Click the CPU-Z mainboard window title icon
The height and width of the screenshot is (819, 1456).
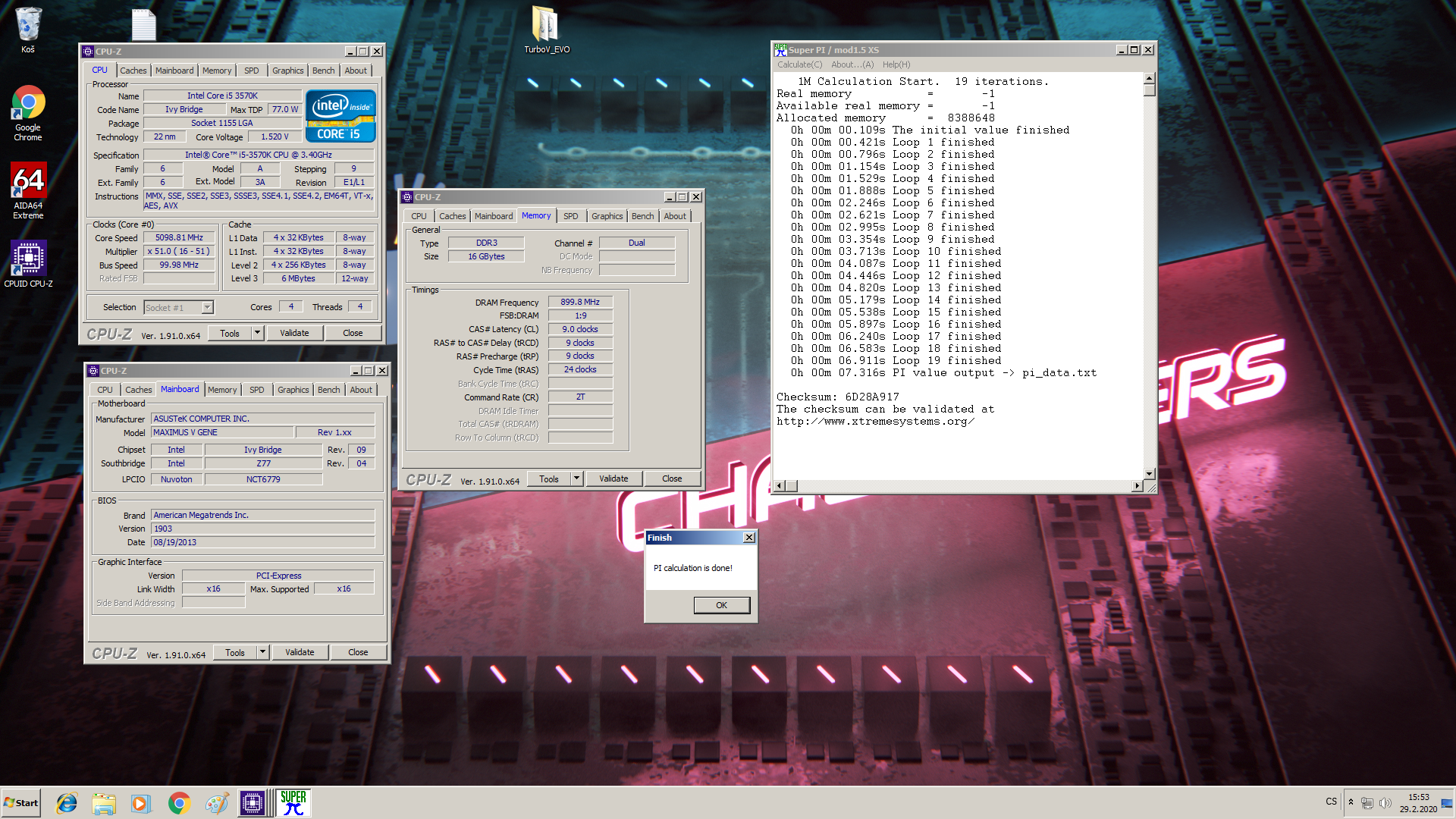93,371
